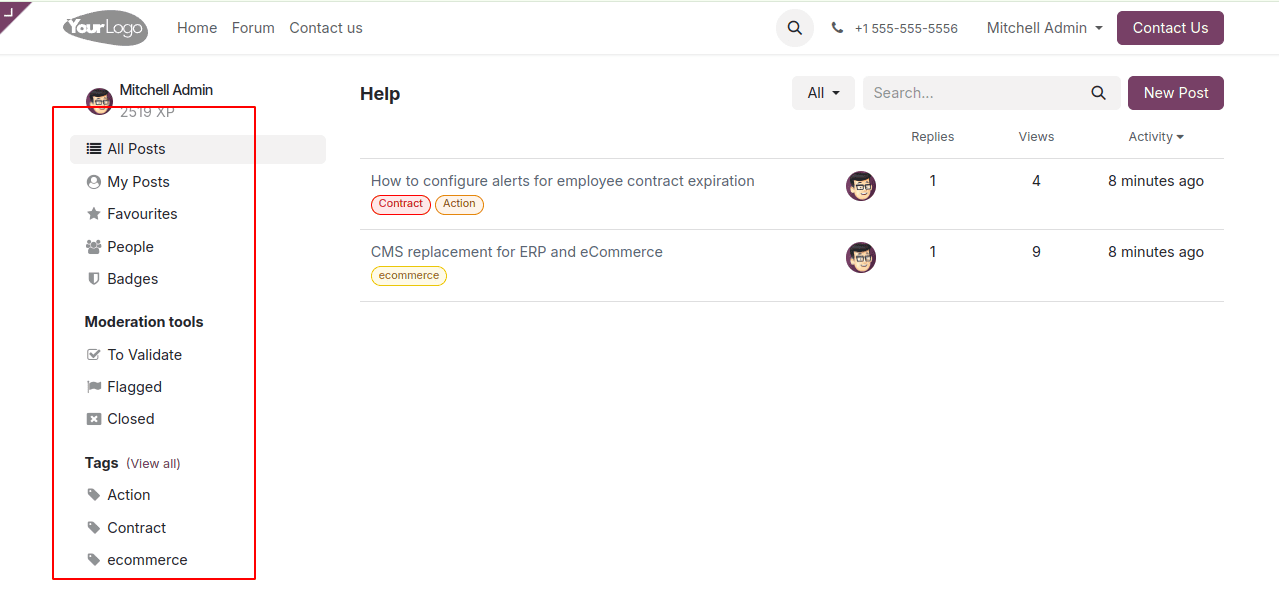Click the Action tag checkbox icon
The height and width of the screenshot is (593, 1279).
92,494
